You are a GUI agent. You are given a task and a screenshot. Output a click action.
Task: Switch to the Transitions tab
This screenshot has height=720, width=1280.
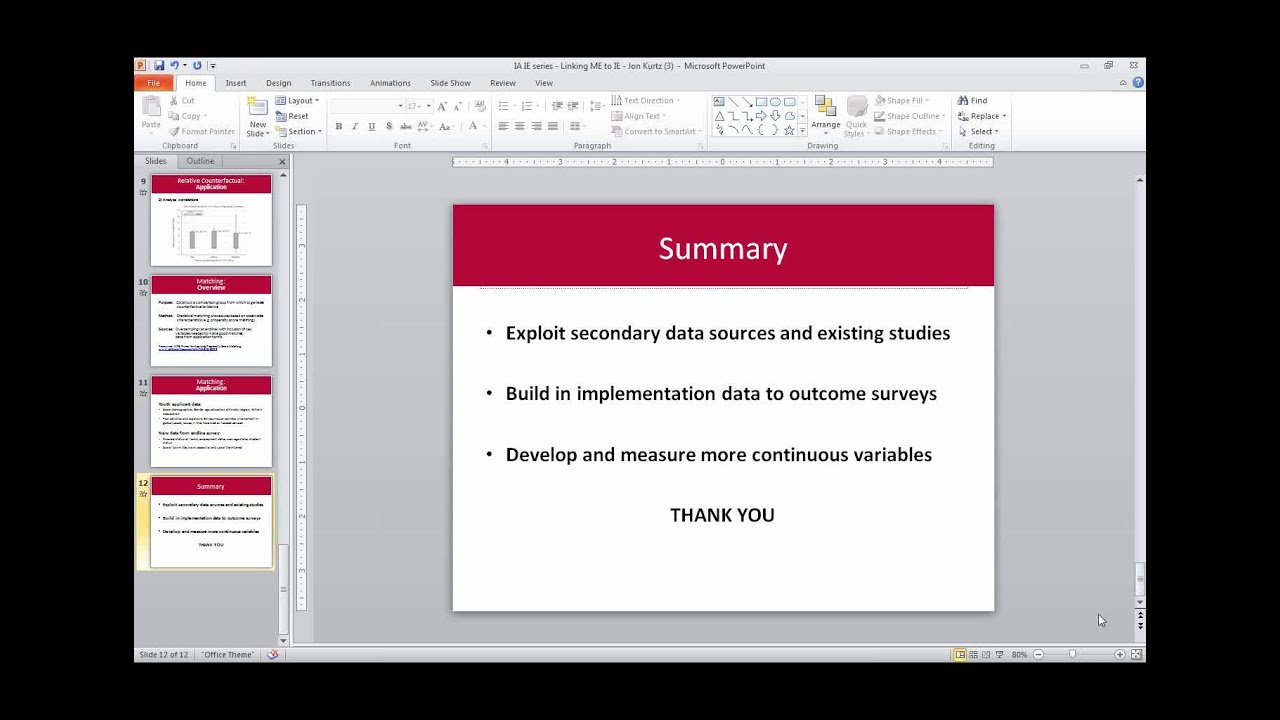point(330,83)
